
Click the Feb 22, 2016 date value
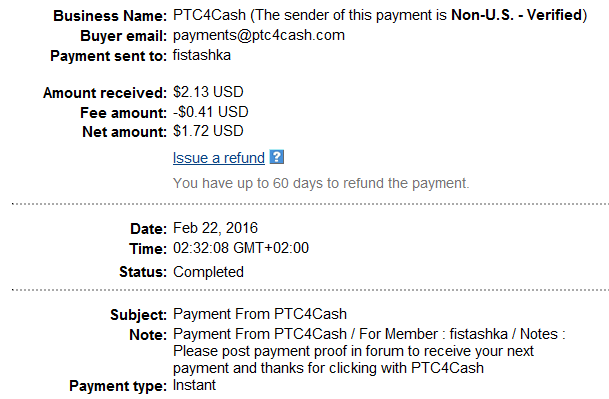pos(215,228)
